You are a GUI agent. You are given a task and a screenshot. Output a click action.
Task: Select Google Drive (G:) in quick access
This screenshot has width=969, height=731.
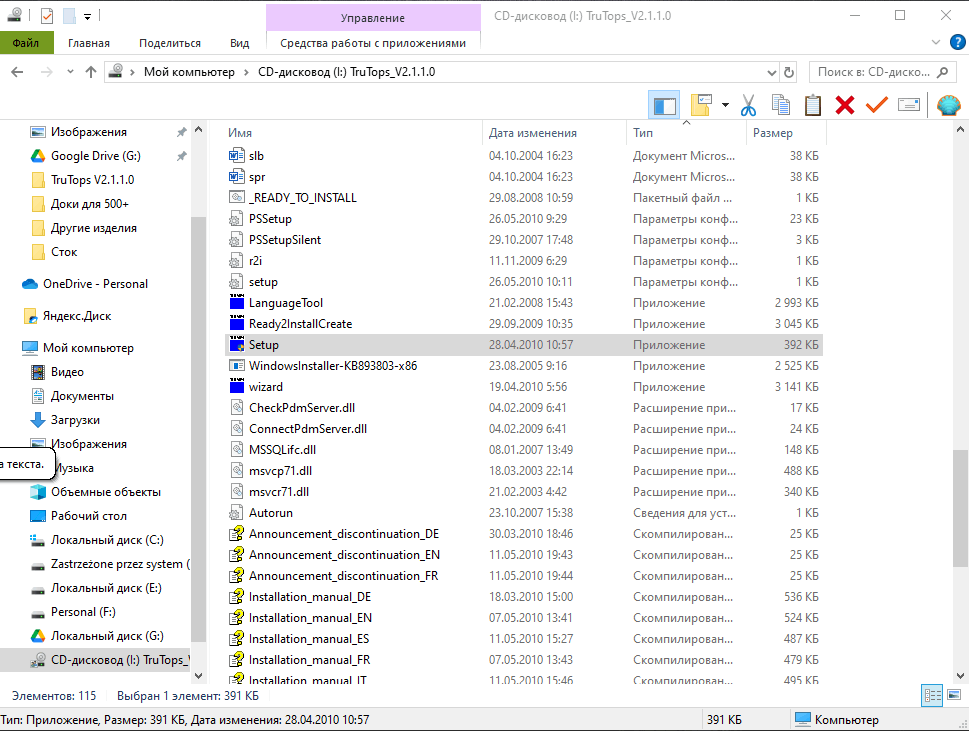[x=96, y=156]
